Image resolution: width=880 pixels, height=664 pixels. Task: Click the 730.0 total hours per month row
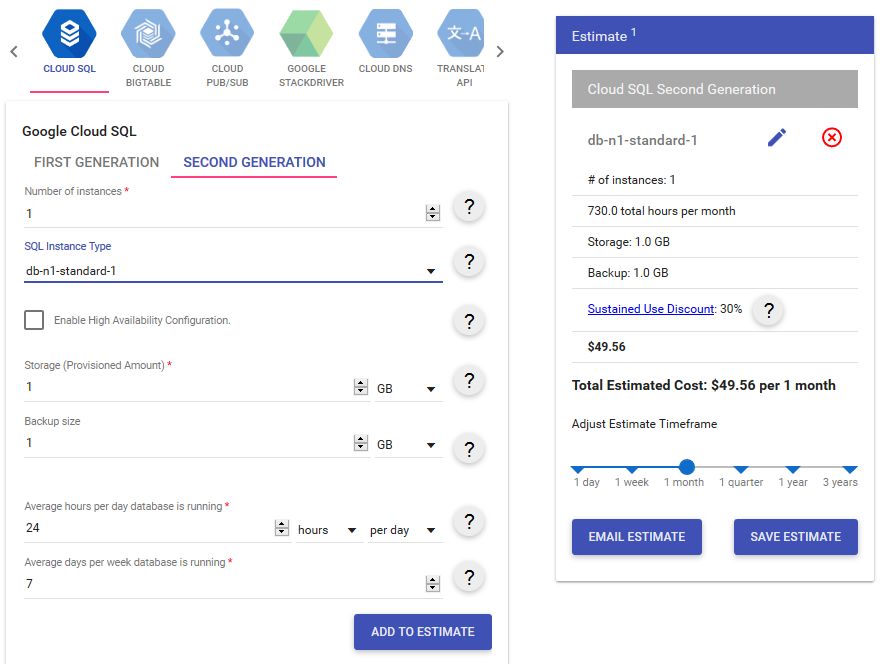coord(714,211)
